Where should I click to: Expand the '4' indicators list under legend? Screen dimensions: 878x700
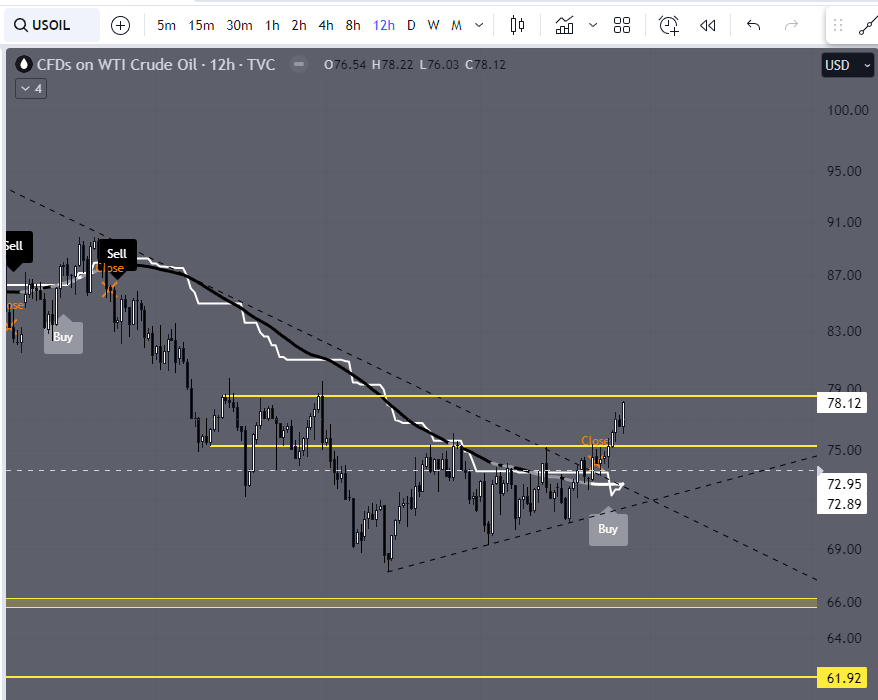coord(31,88)
